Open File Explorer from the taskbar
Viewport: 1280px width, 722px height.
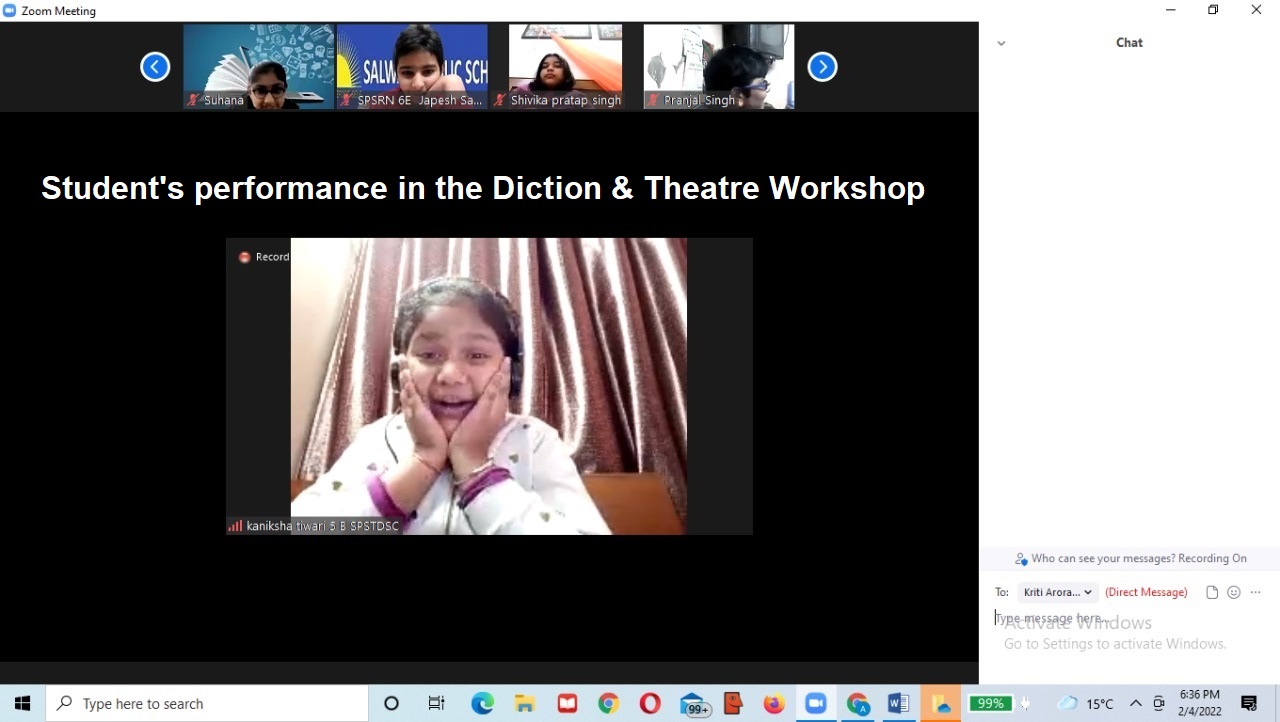tap(525, 704)
